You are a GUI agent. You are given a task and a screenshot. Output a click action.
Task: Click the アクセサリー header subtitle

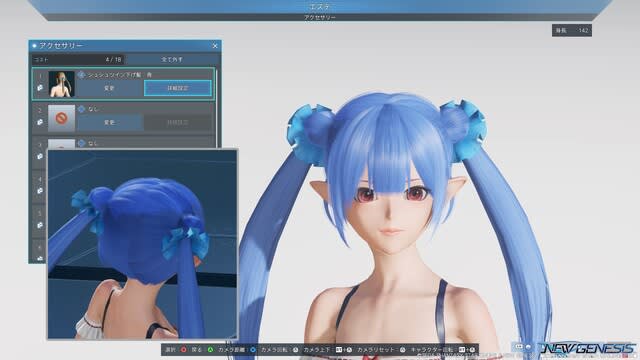[x=320, y=18]
